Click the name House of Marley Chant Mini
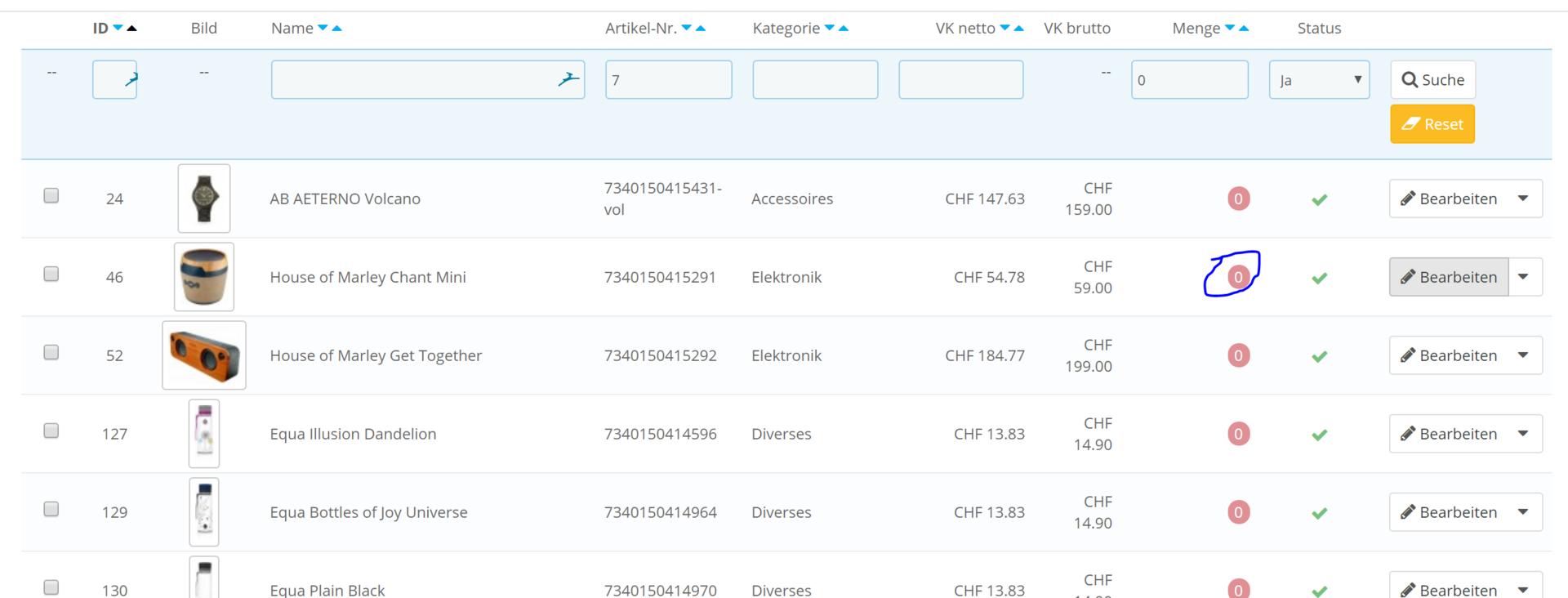 [368, 277]
